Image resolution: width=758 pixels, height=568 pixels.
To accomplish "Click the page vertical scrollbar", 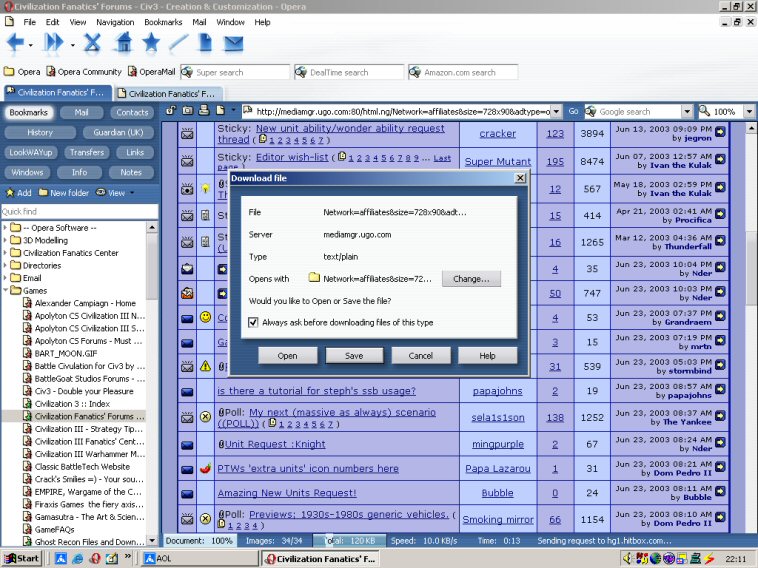I will [751, 329].
